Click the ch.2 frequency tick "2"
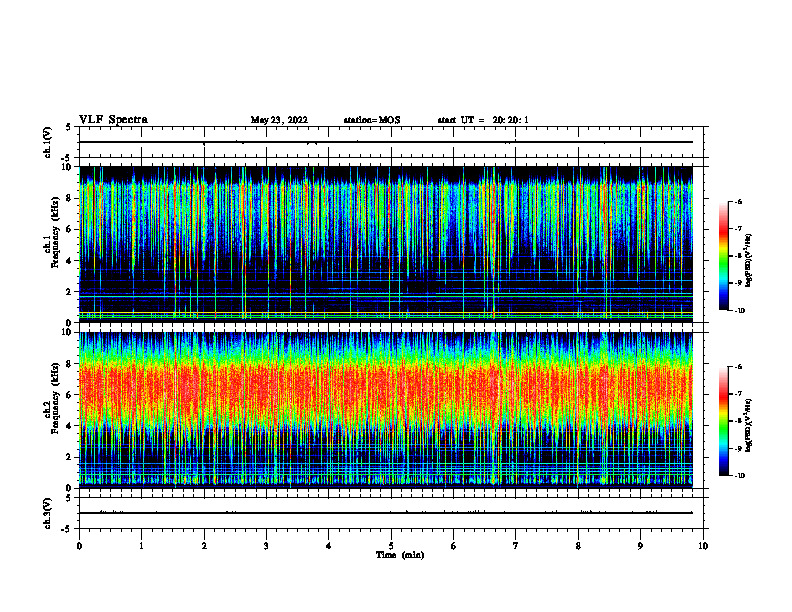792x612 pixels. click(70, 457)
